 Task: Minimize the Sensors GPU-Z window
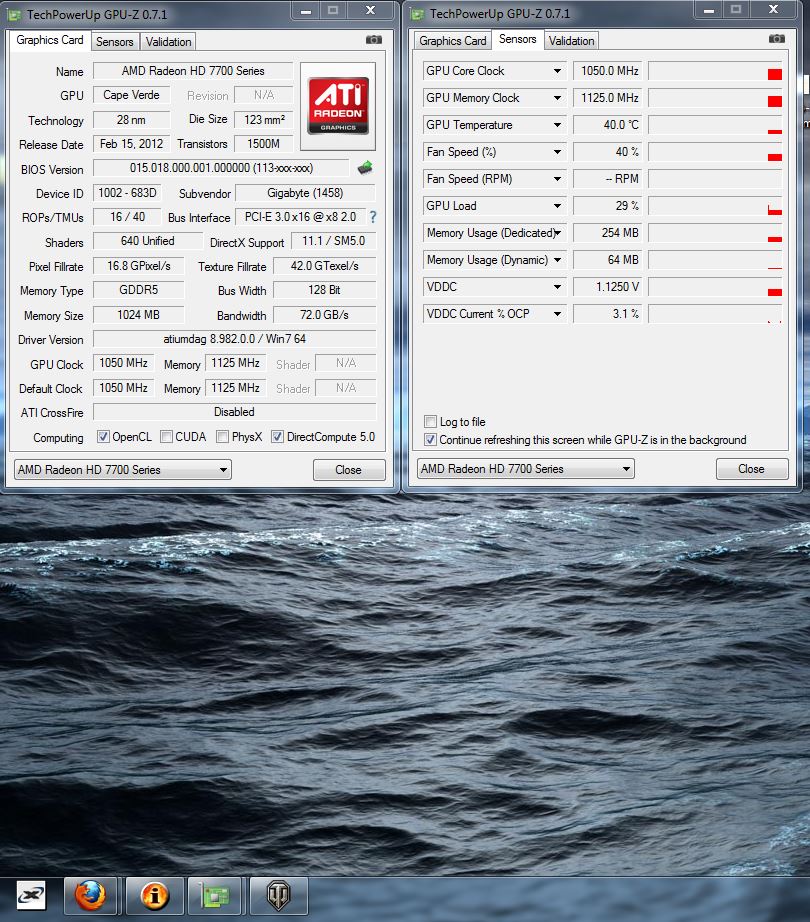click(709, 11)
